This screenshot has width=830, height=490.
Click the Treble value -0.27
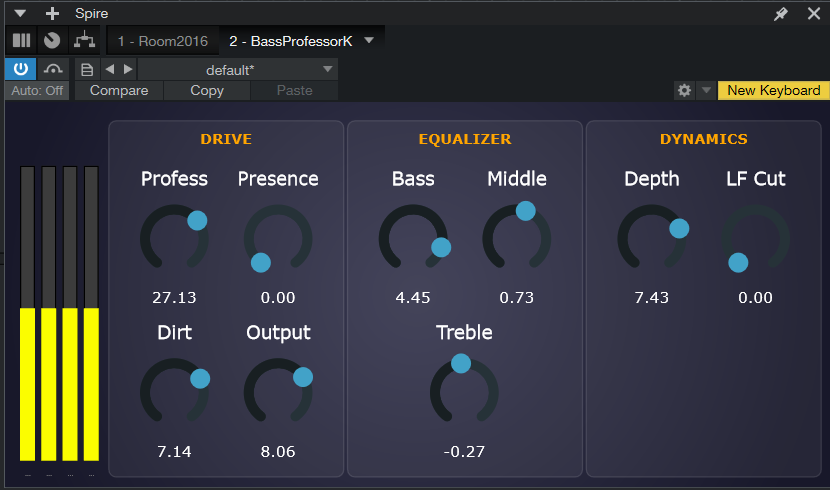tap(464, 452)
